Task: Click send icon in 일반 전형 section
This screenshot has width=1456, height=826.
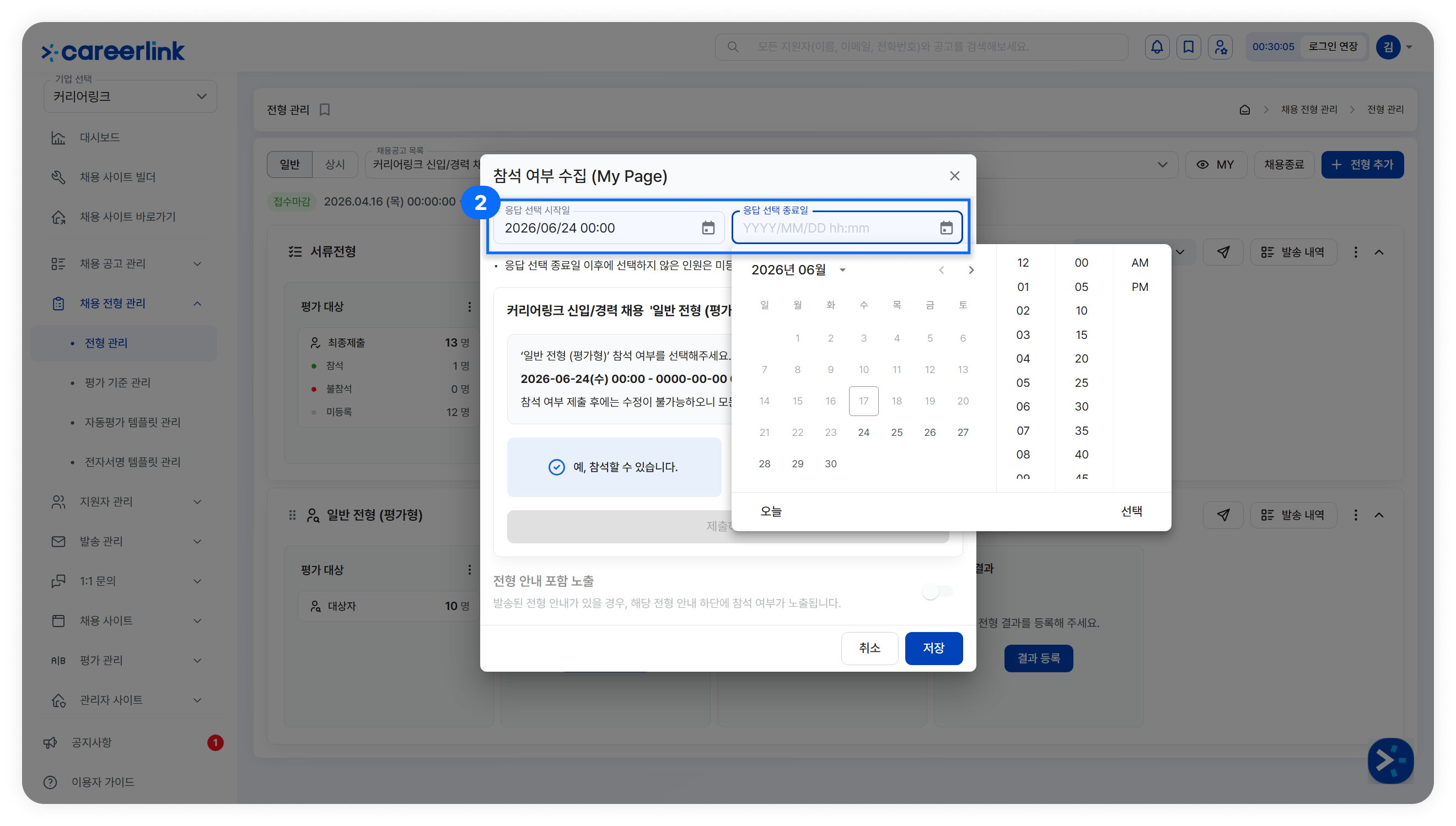Action: coord(1223,515)
